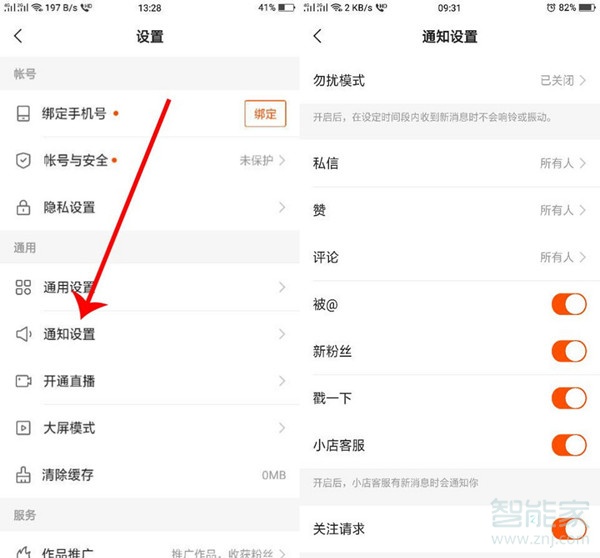Tap the camera icon for 开通直播
This screenshot has height=558, width=600.
pos(23,381)
